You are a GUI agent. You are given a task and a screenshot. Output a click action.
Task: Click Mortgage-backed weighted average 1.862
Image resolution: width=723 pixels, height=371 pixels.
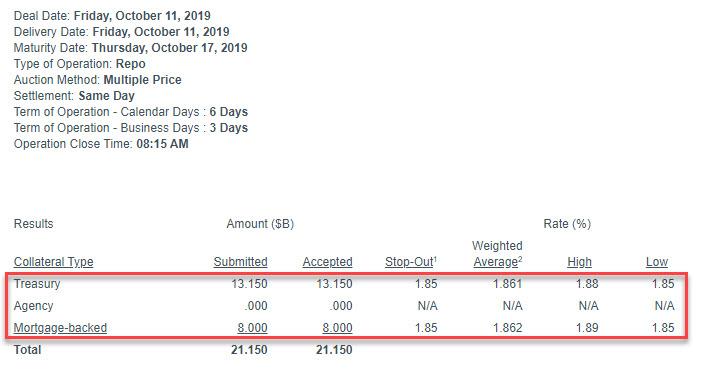coord(507,328)
